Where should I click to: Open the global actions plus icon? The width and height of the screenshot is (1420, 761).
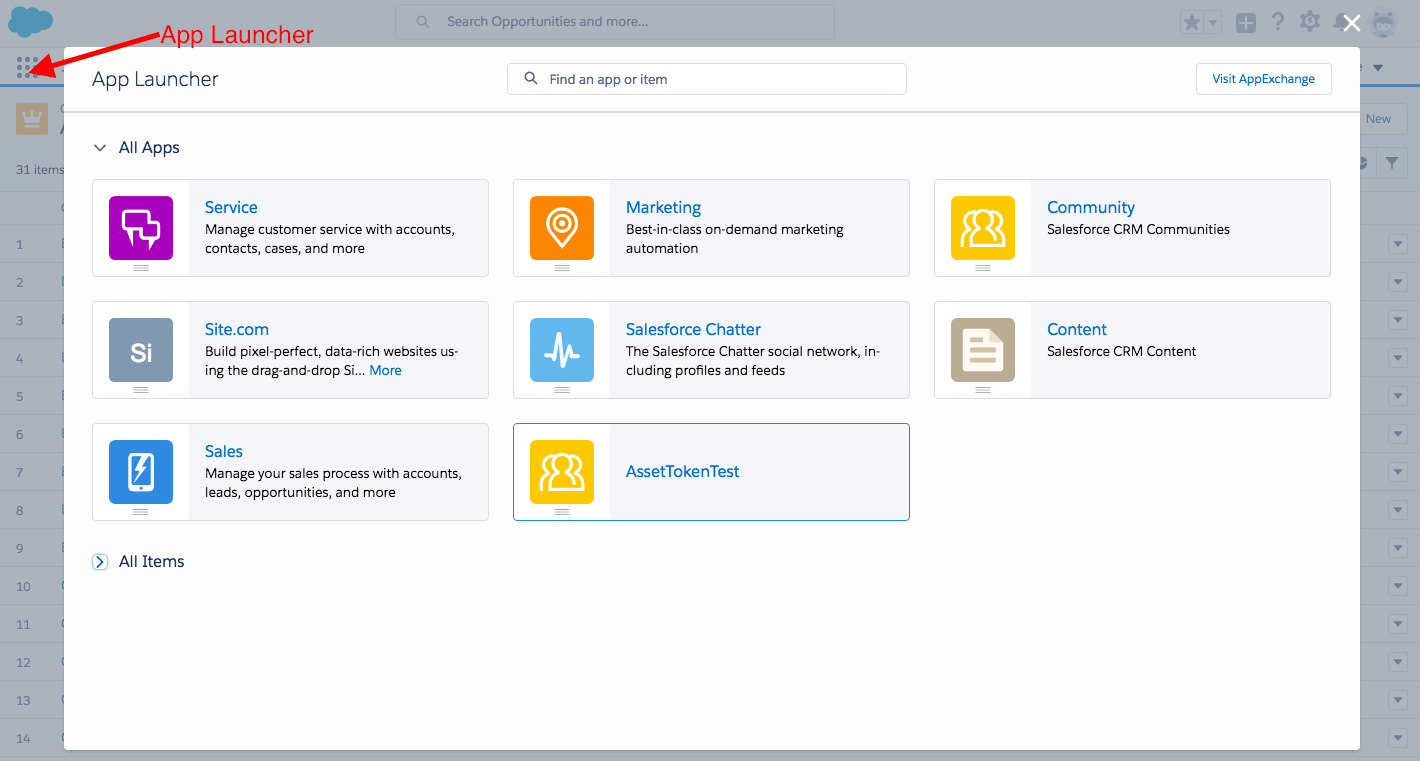pos(1246,22)
